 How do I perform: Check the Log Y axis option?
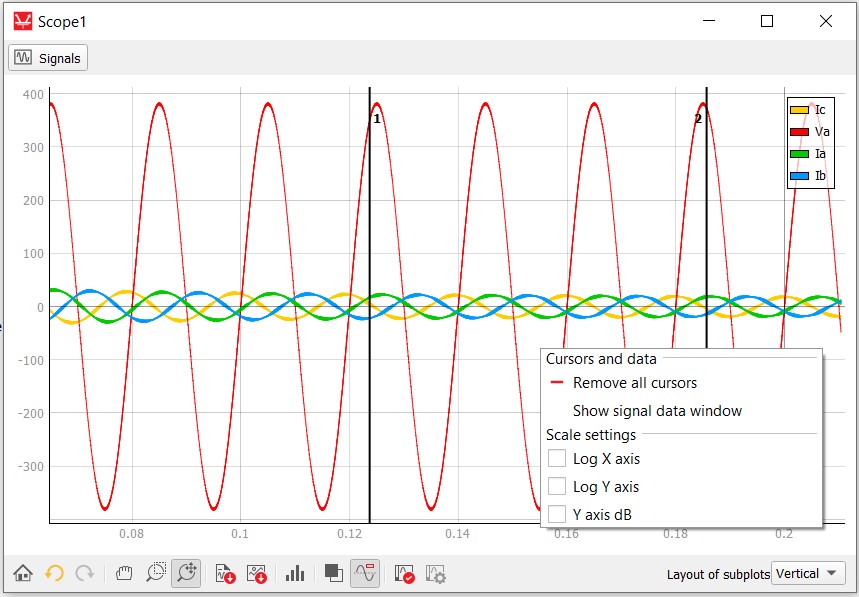557,487
